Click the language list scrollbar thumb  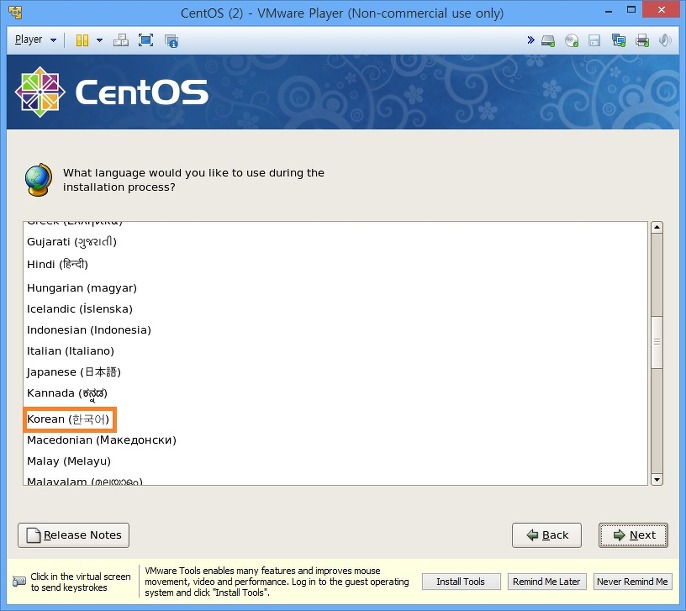(656, 342)
